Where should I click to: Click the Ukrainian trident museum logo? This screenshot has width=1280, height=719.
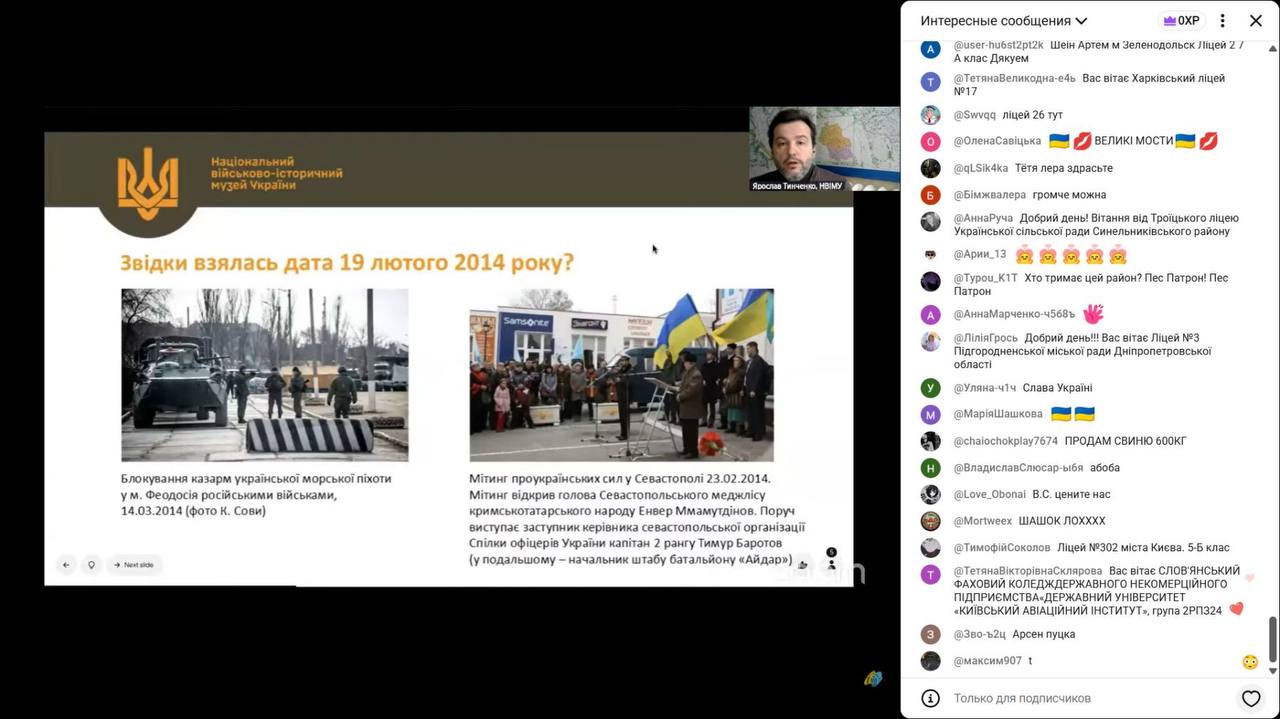pos(148,184)
